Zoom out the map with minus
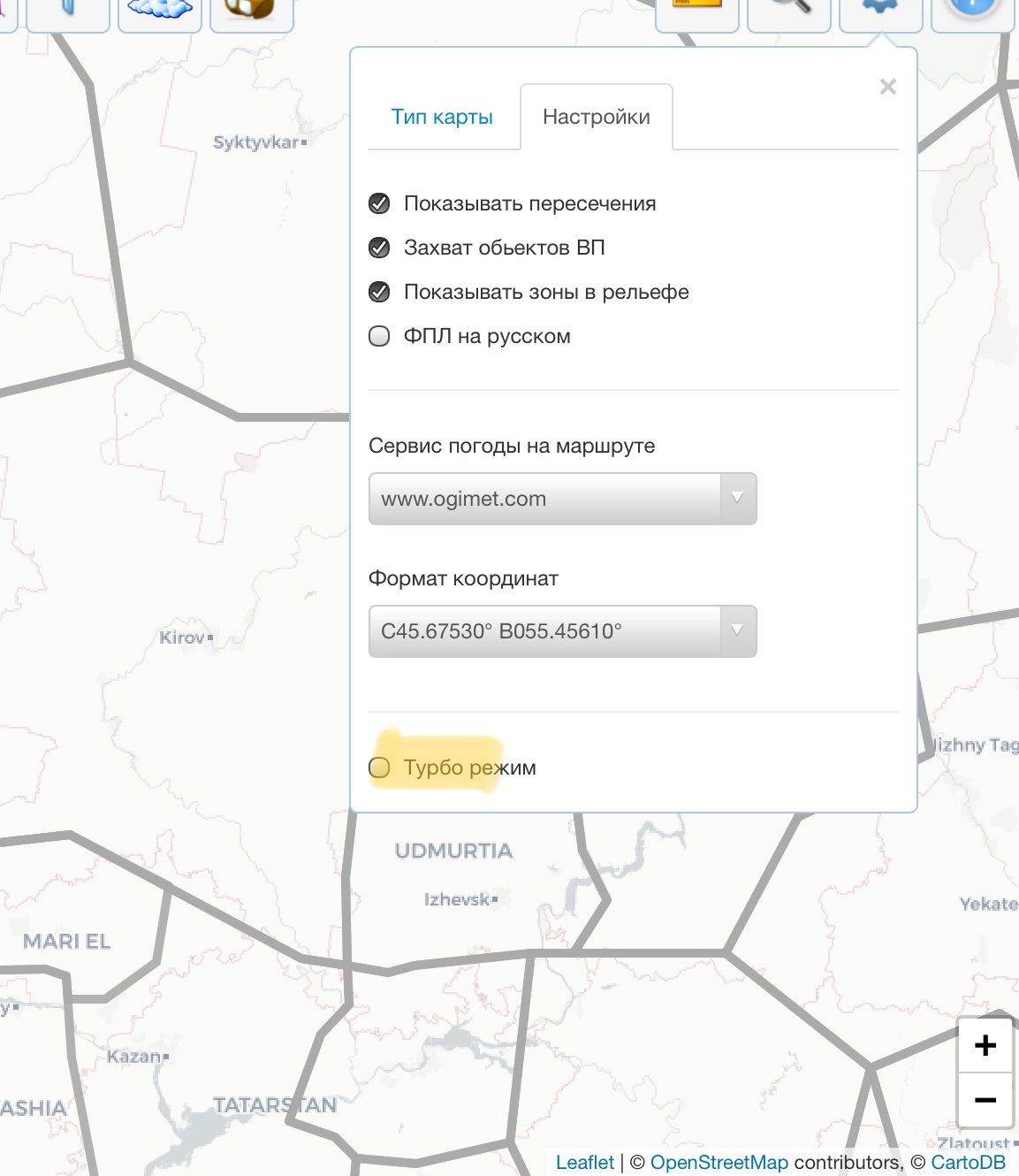 tap(985, 1101)
